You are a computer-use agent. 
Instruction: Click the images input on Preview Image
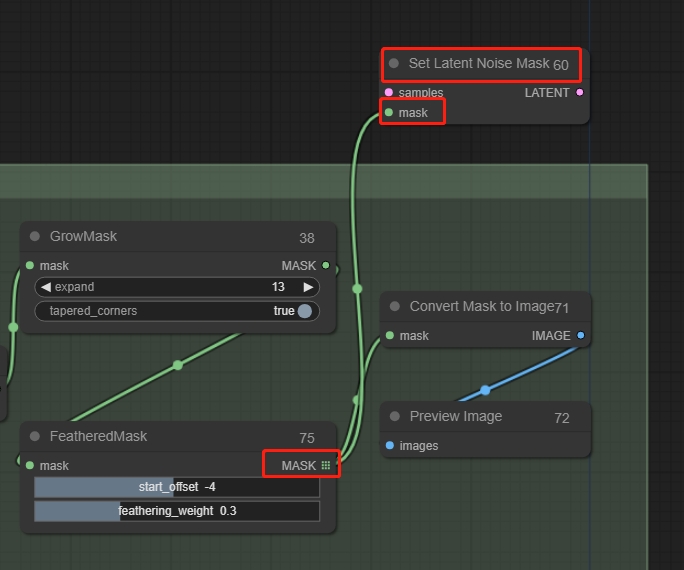tap(389, 446)
